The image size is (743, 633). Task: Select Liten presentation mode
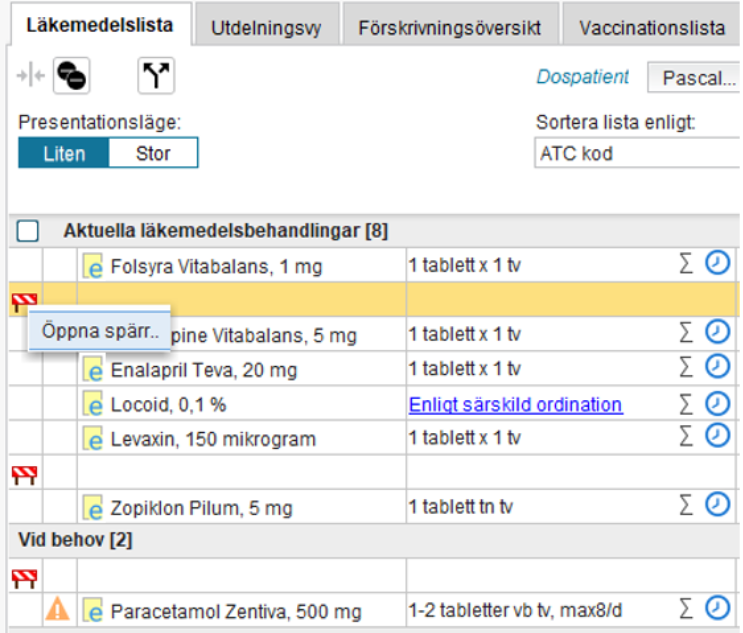point(64,153)
